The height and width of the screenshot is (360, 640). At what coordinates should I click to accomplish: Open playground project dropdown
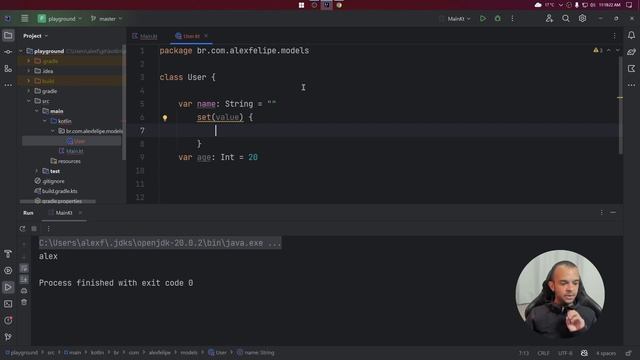tap(60, 19)
